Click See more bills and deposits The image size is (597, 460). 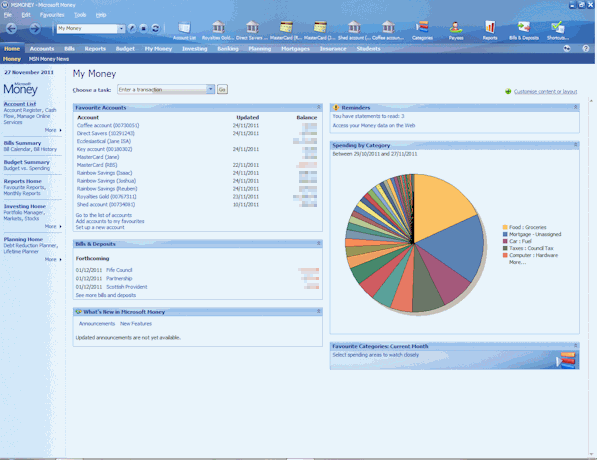[105, 295]
